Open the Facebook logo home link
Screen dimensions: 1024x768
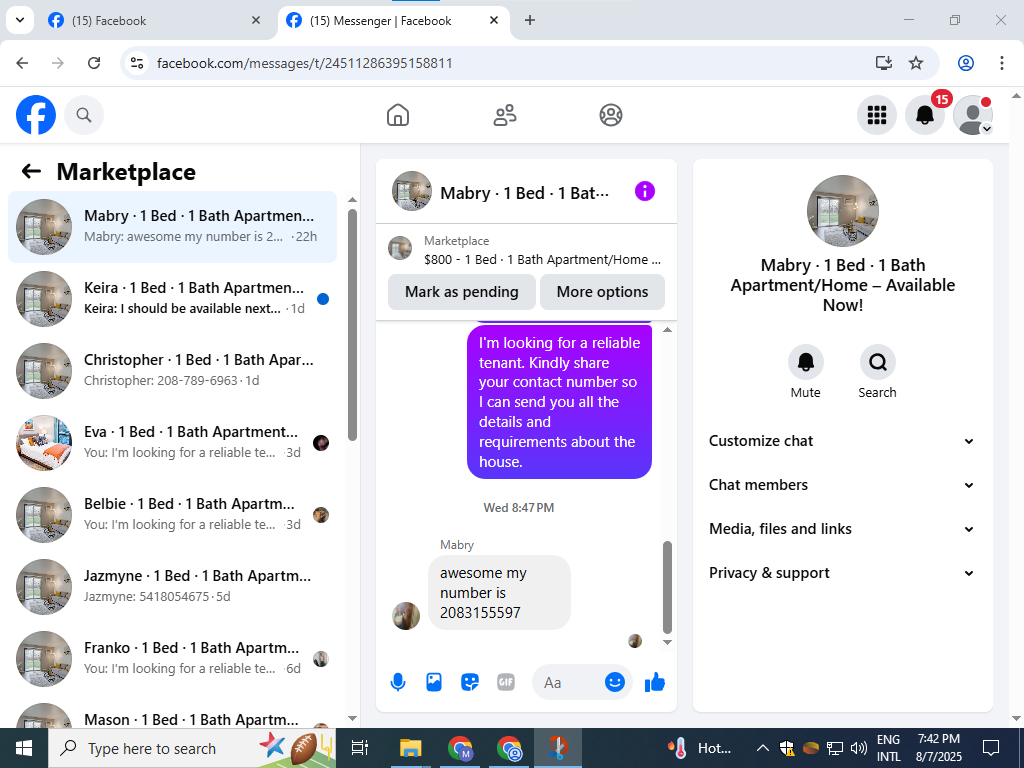36,115
